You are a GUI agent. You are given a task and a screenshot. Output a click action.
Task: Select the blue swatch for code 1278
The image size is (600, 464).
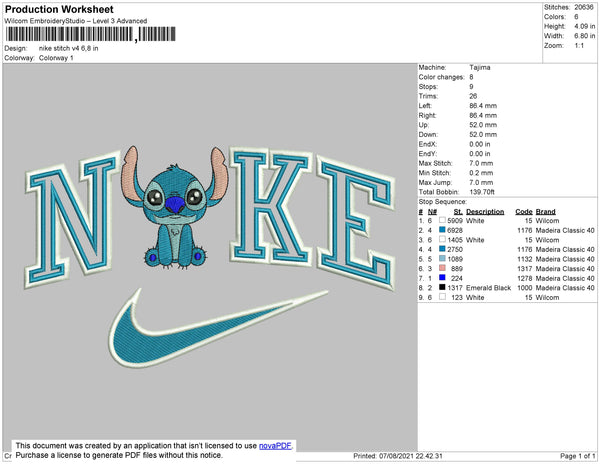pyautogui.click(x=442, y=277)
